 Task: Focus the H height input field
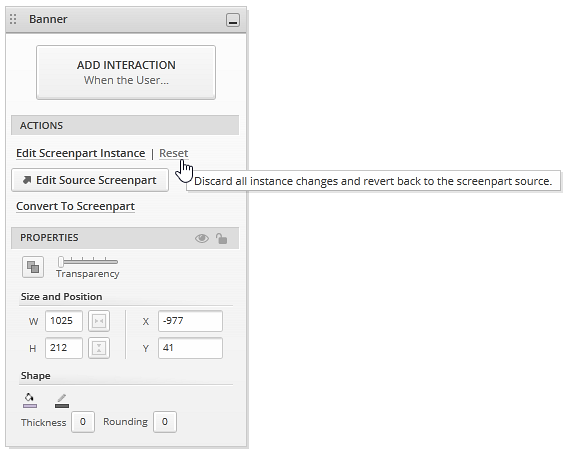coord(64,348)
